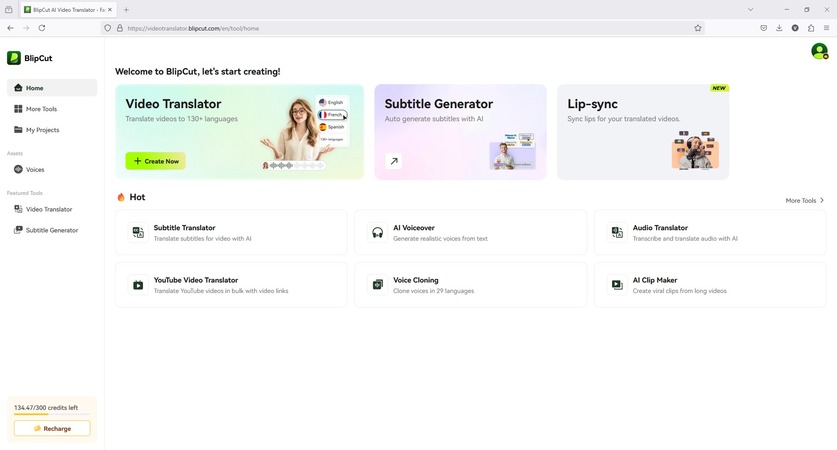Click the AI Clip Maker icon

tap(617, 285)
